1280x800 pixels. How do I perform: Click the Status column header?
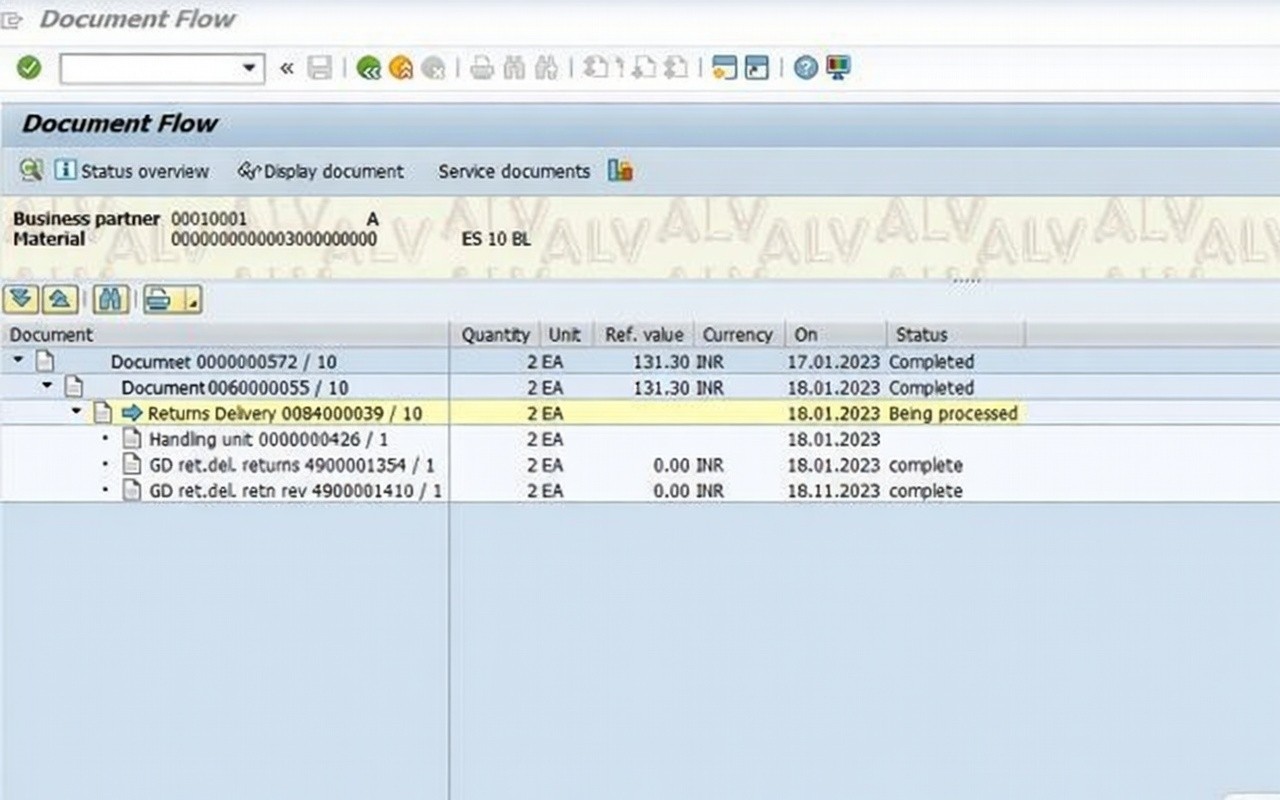pyautogui.click(x=921, y=335)
